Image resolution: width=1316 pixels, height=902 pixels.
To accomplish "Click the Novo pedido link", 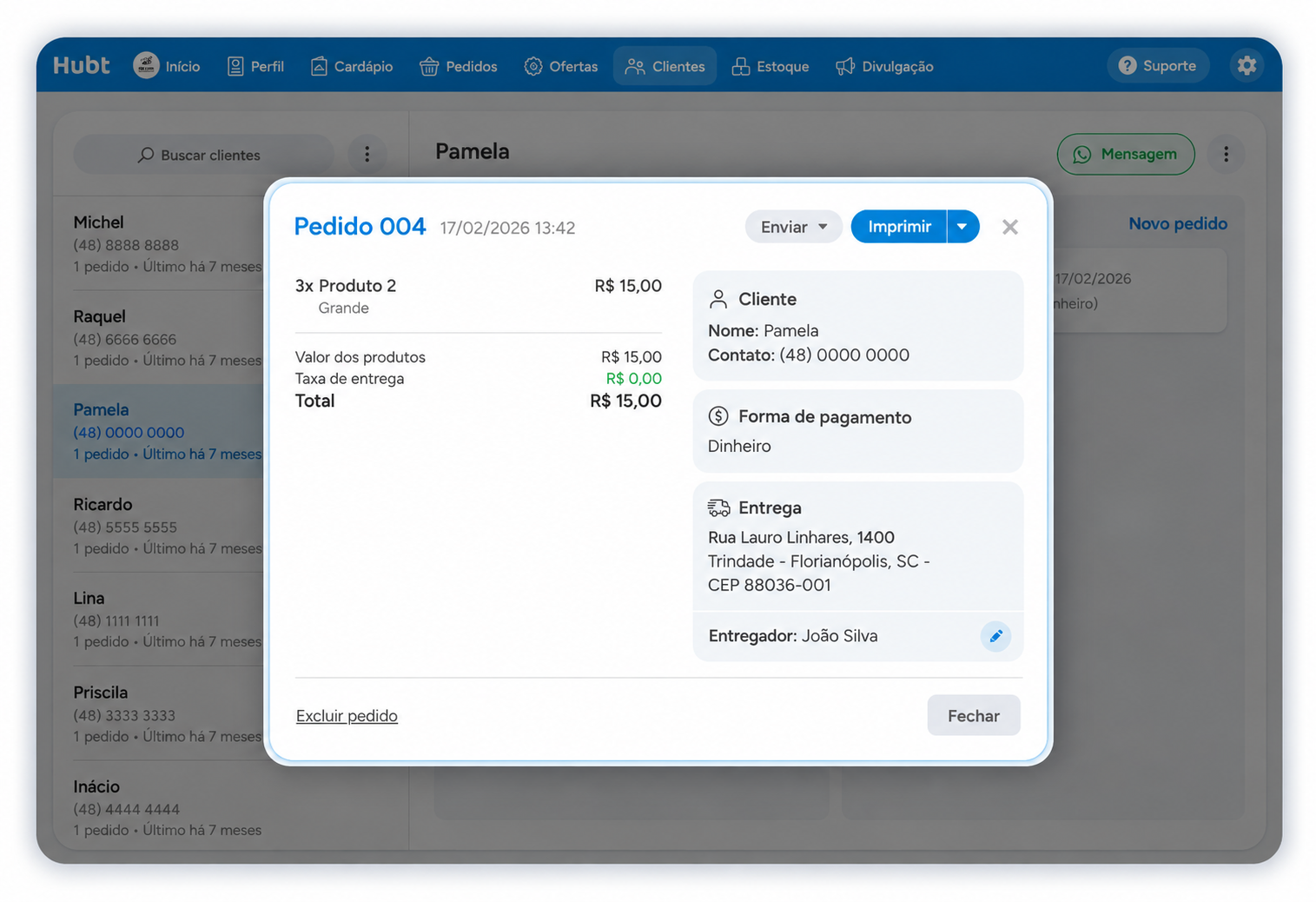I will 1178,223.
